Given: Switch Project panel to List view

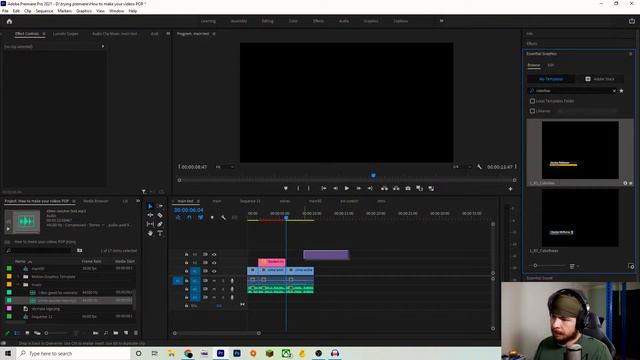Looking at the screenshot, I should (x=17, y=333).
